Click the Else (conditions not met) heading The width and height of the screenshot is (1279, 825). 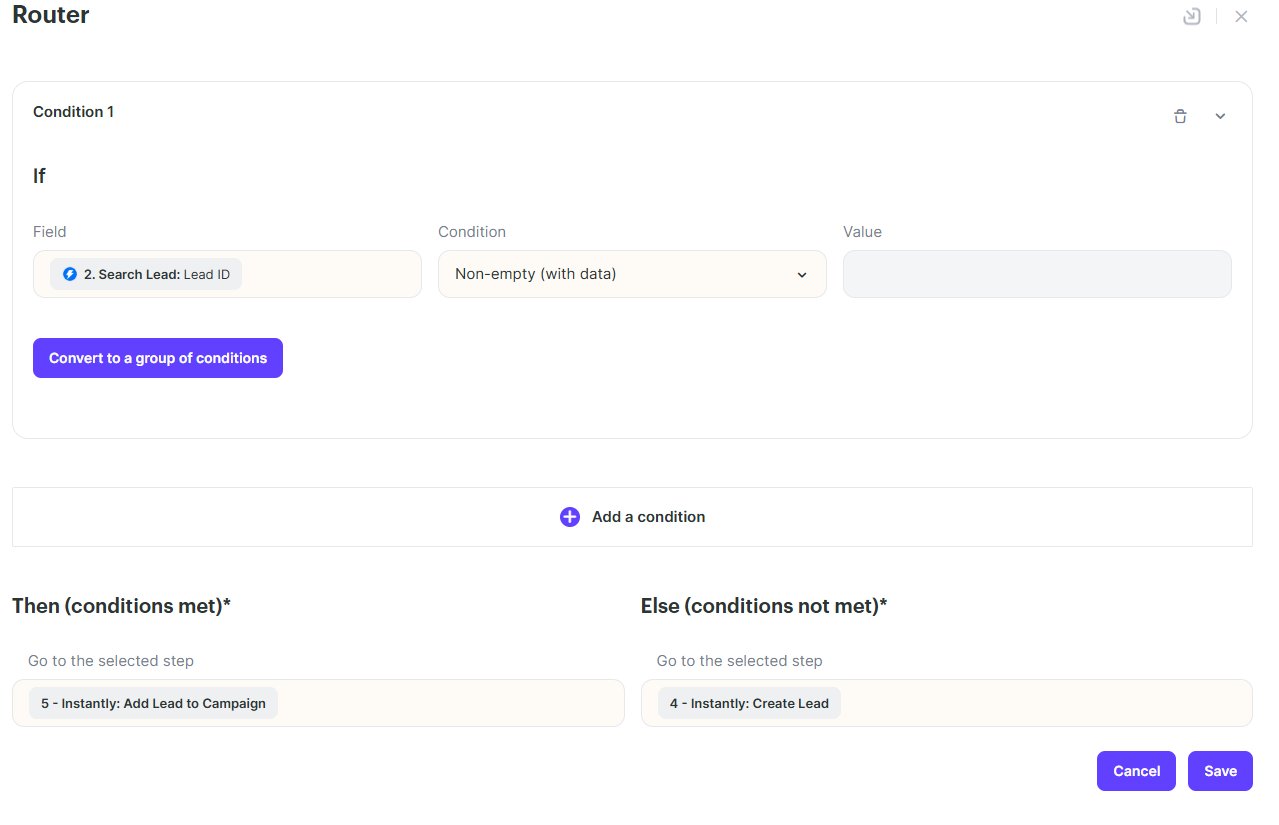point(764,606)
